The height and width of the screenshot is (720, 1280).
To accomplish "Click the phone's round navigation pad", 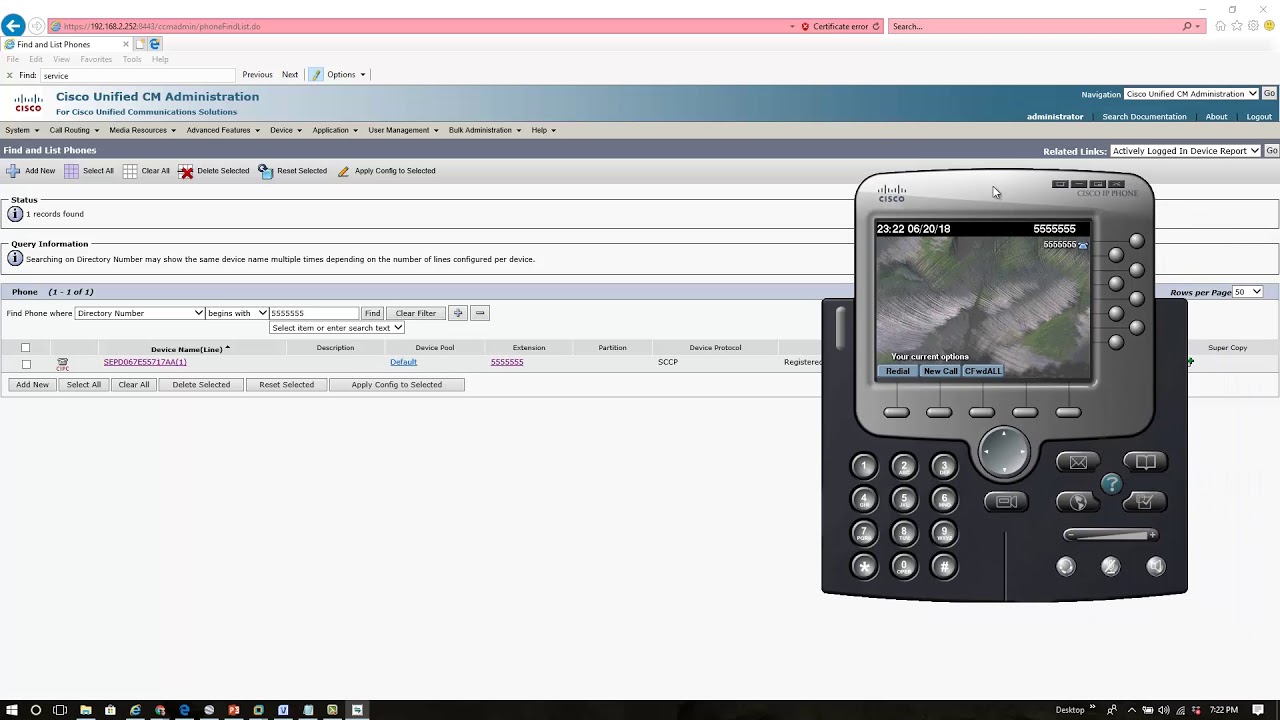I will [x=1003, y=452].
